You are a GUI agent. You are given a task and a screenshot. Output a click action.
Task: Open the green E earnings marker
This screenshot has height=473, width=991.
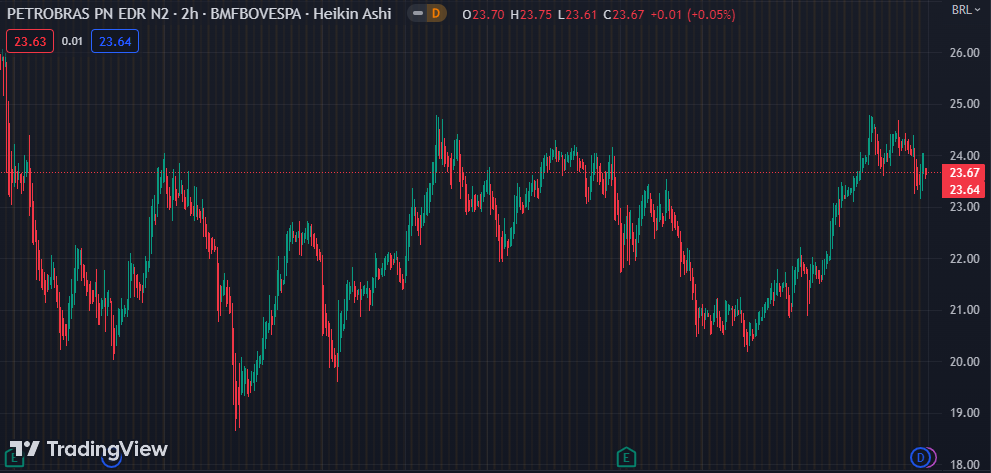pos(626,457)
